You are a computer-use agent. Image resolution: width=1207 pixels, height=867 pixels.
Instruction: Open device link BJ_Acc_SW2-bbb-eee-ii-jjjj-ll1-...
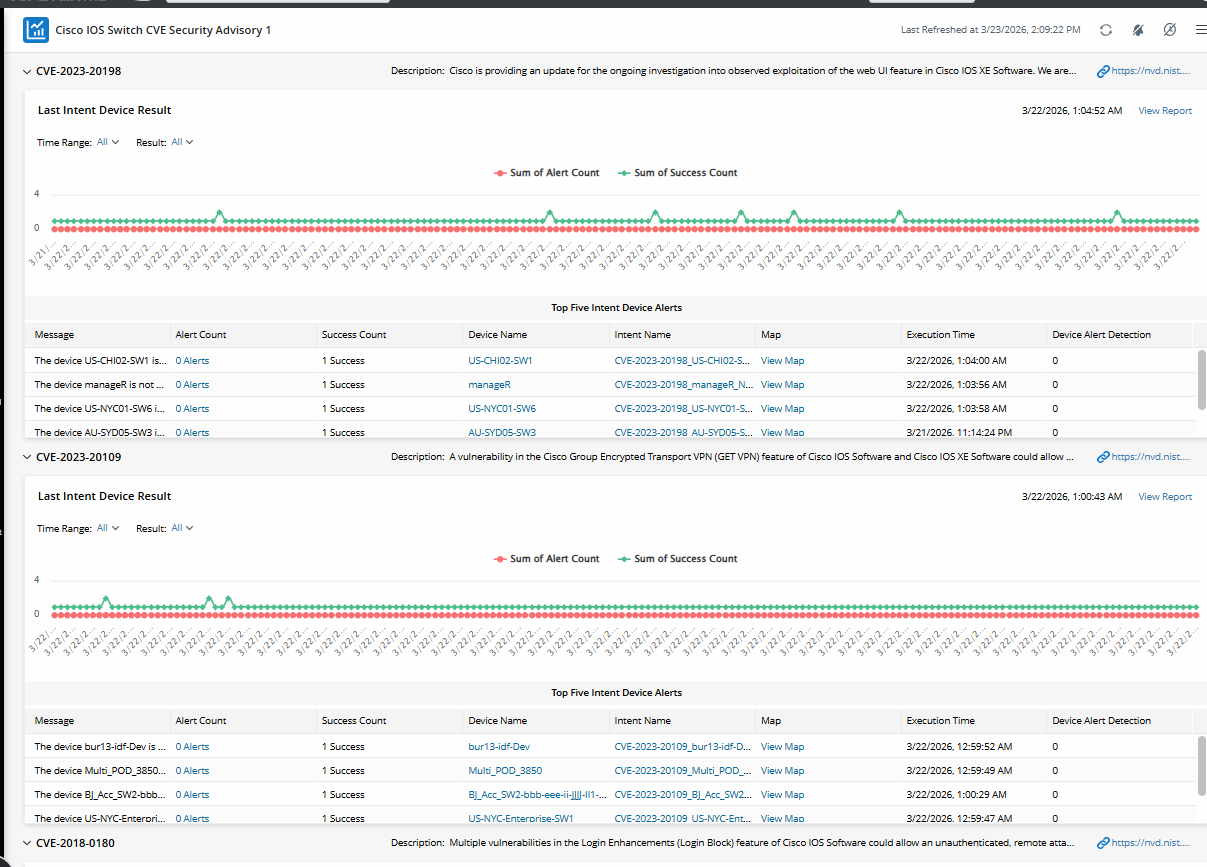tap(538, 795)
